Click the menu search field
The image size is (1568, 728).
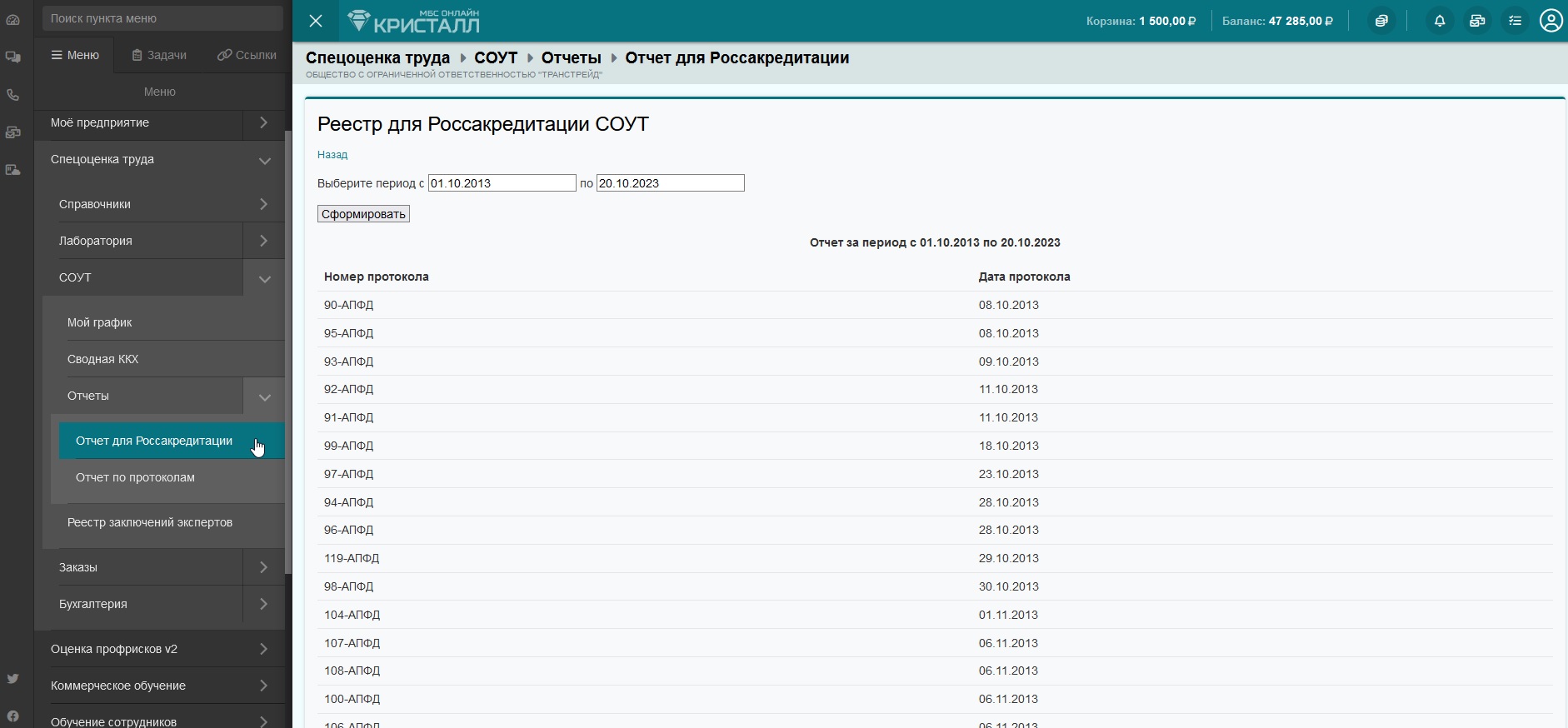162,18
